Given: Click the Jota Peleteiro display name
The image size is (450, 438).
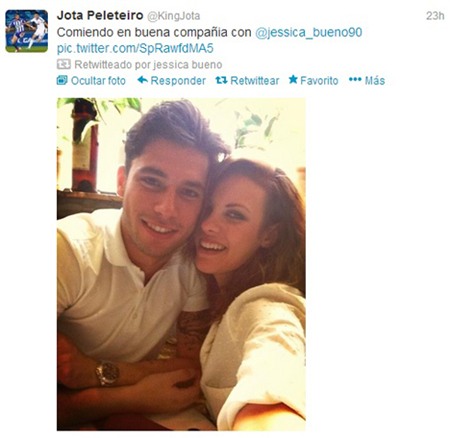Looking at the screenshot, I should 100,15.
